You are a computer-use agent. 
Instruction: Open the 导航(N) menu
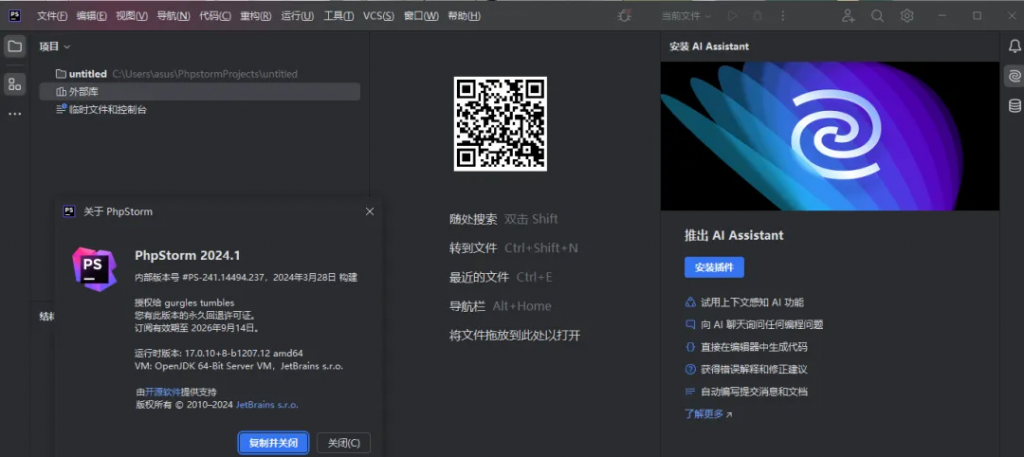(x=173, y=16)
